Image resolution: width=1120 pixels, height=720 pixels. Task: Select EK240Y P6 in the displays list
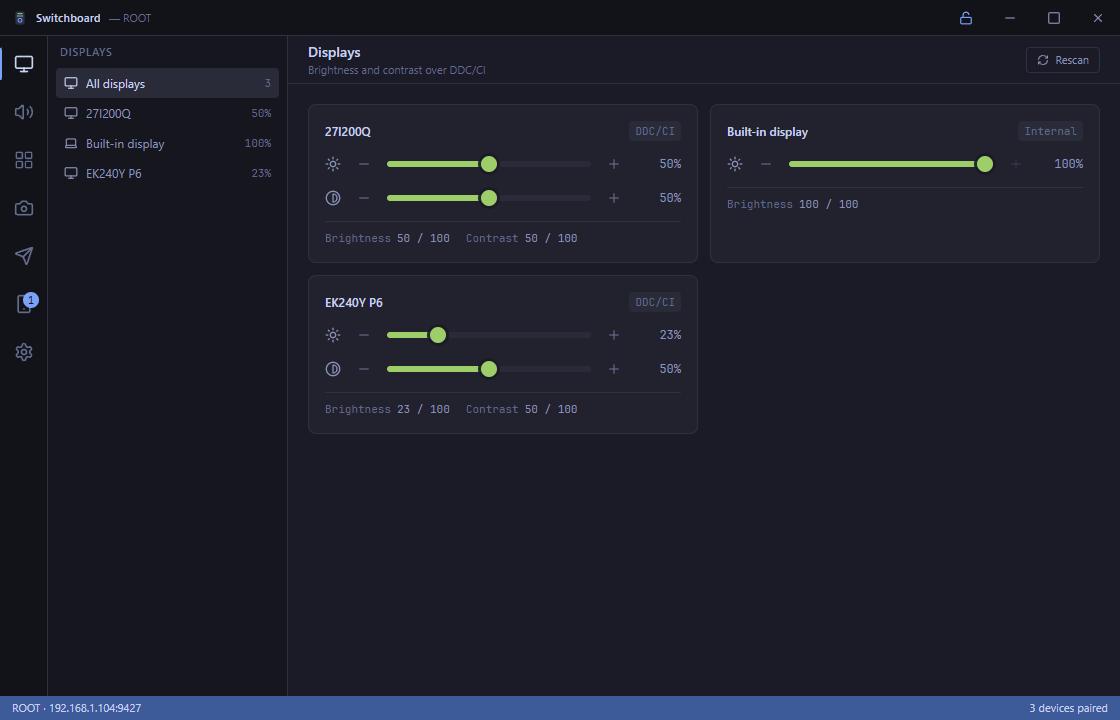[167, 174]
